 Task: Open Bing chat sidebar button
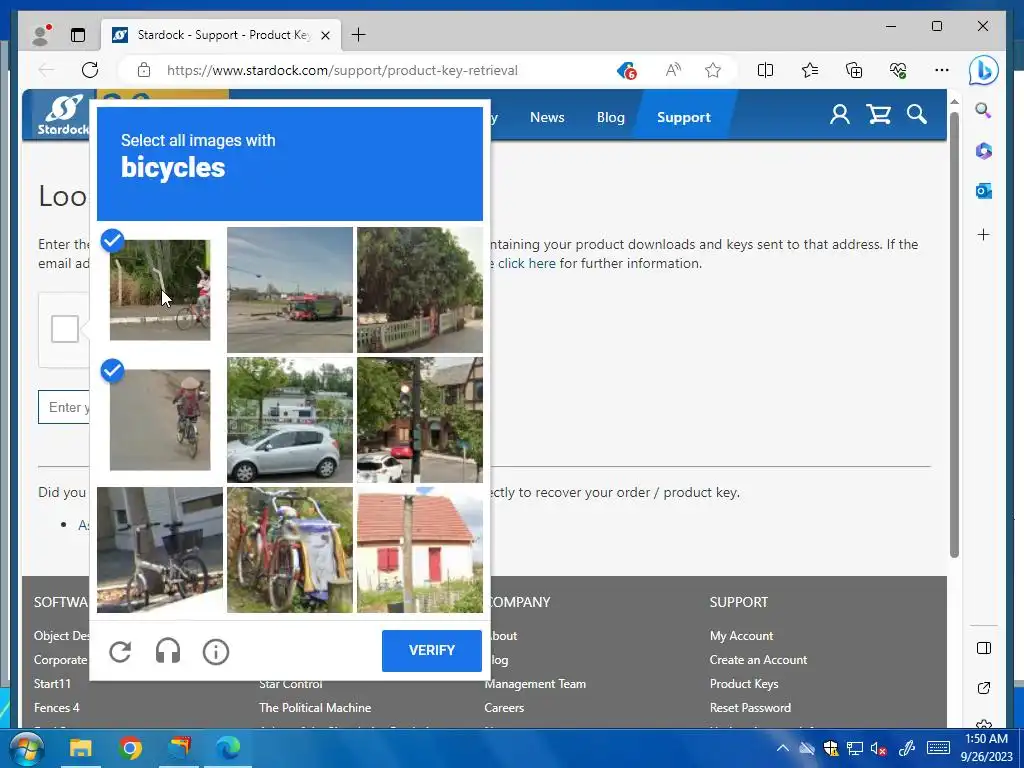tap(984, 70)
